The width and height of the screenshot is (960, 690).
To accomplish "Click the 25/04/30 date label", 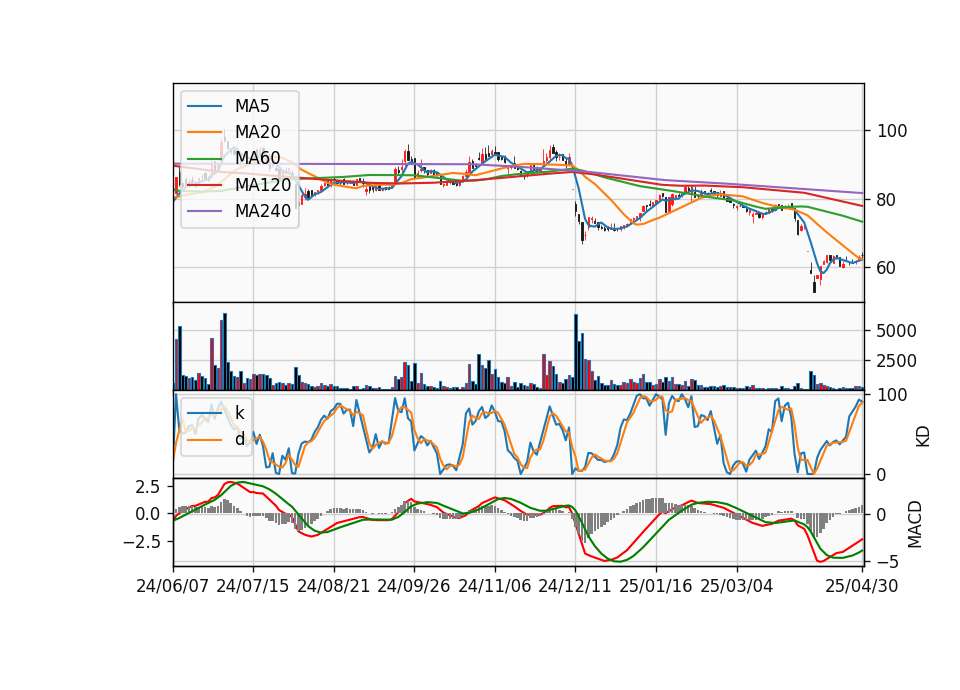I will [x=862, y=586].
